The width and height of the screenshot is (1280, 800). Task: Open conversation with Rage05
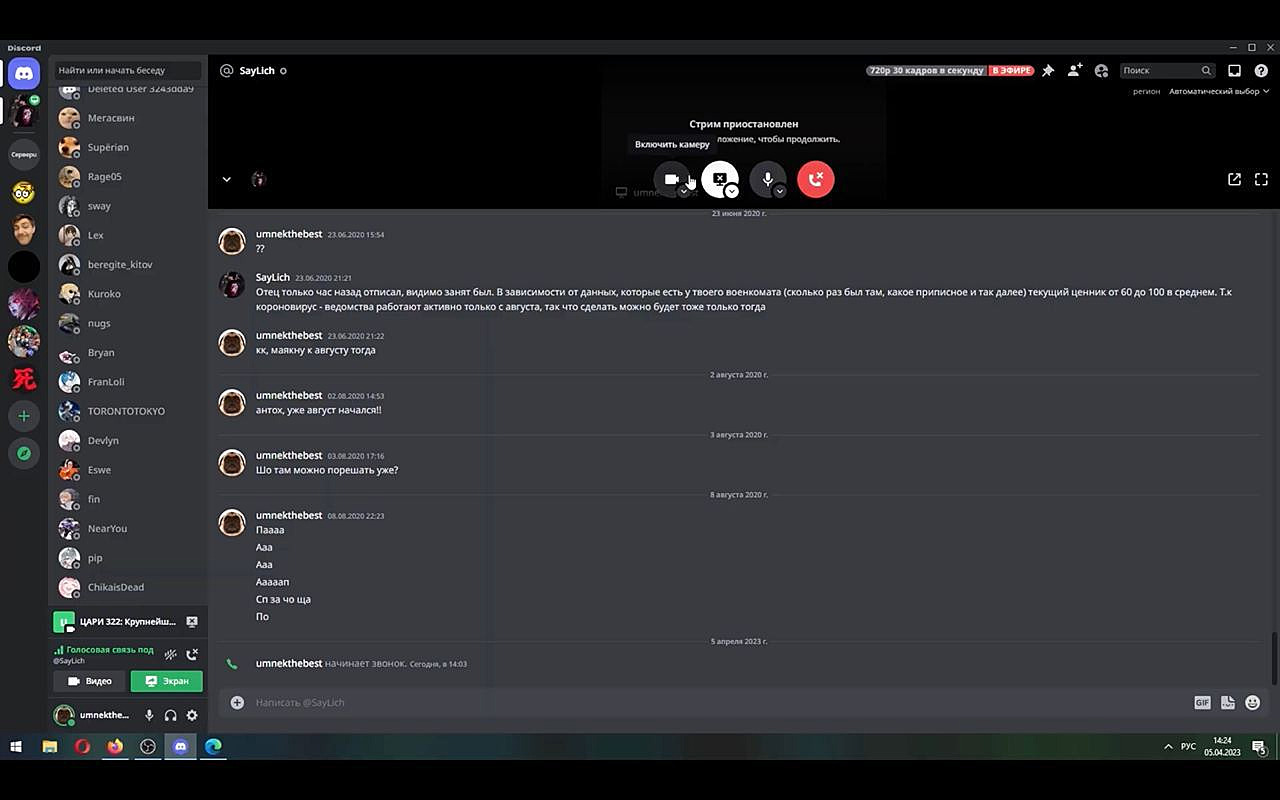(x=128, y=177)
